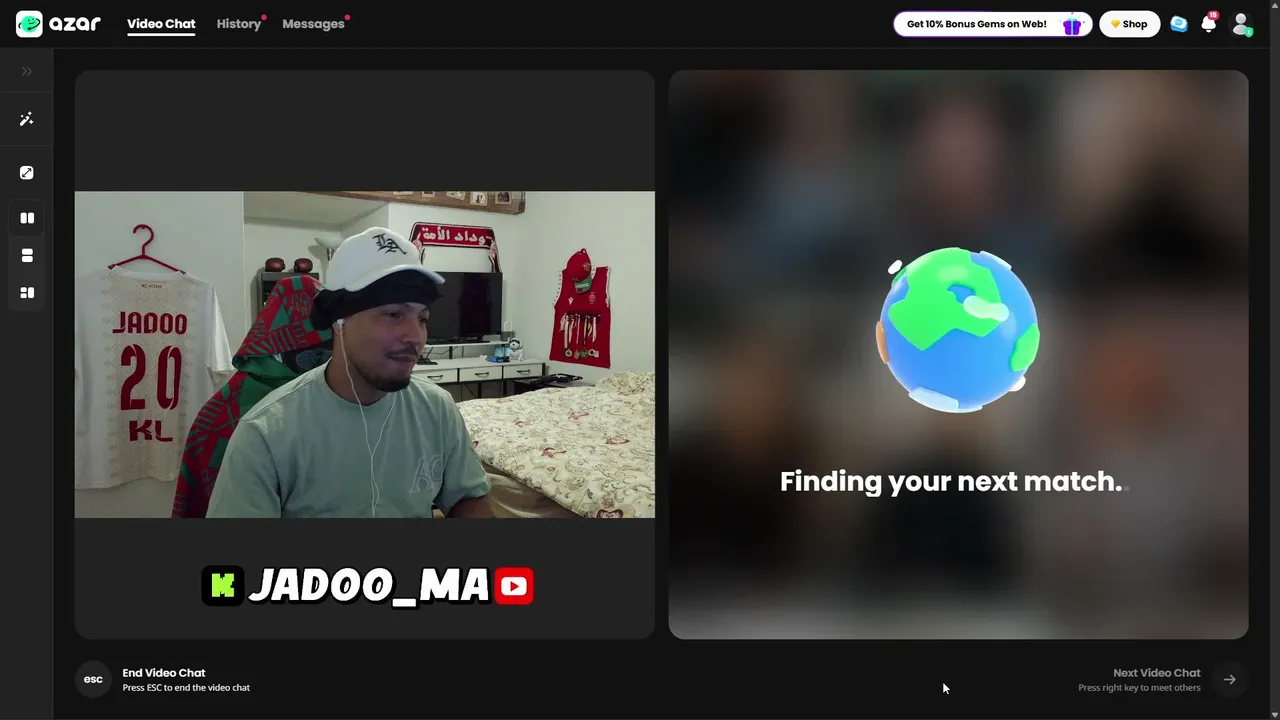Click the purple gift box icon
This screenshot has width=1280, height=720.
tap(1072, 25)
